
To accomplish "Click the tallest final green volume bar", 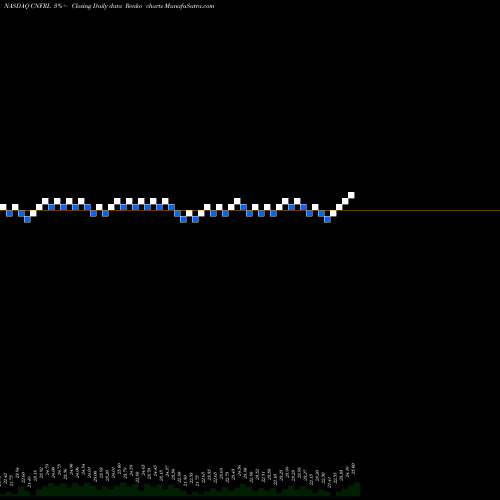I will [x=357, y=489].
